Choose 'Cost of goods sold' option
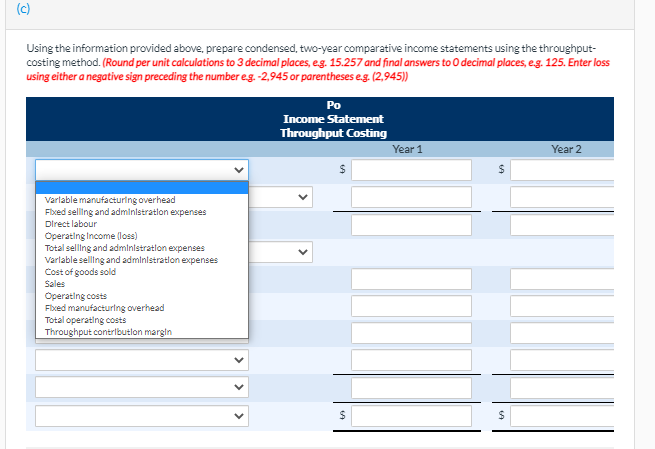Image resolution: width=655 pixels, height=449 pixels. tap(142, 272)
